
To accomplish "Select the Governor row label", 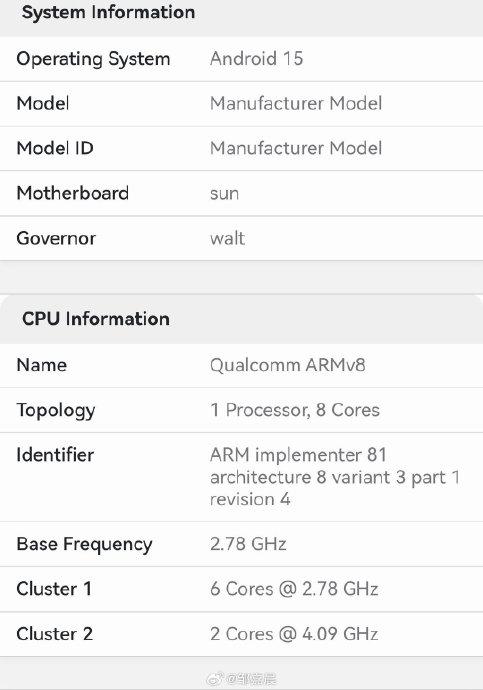I will (56, 239).
